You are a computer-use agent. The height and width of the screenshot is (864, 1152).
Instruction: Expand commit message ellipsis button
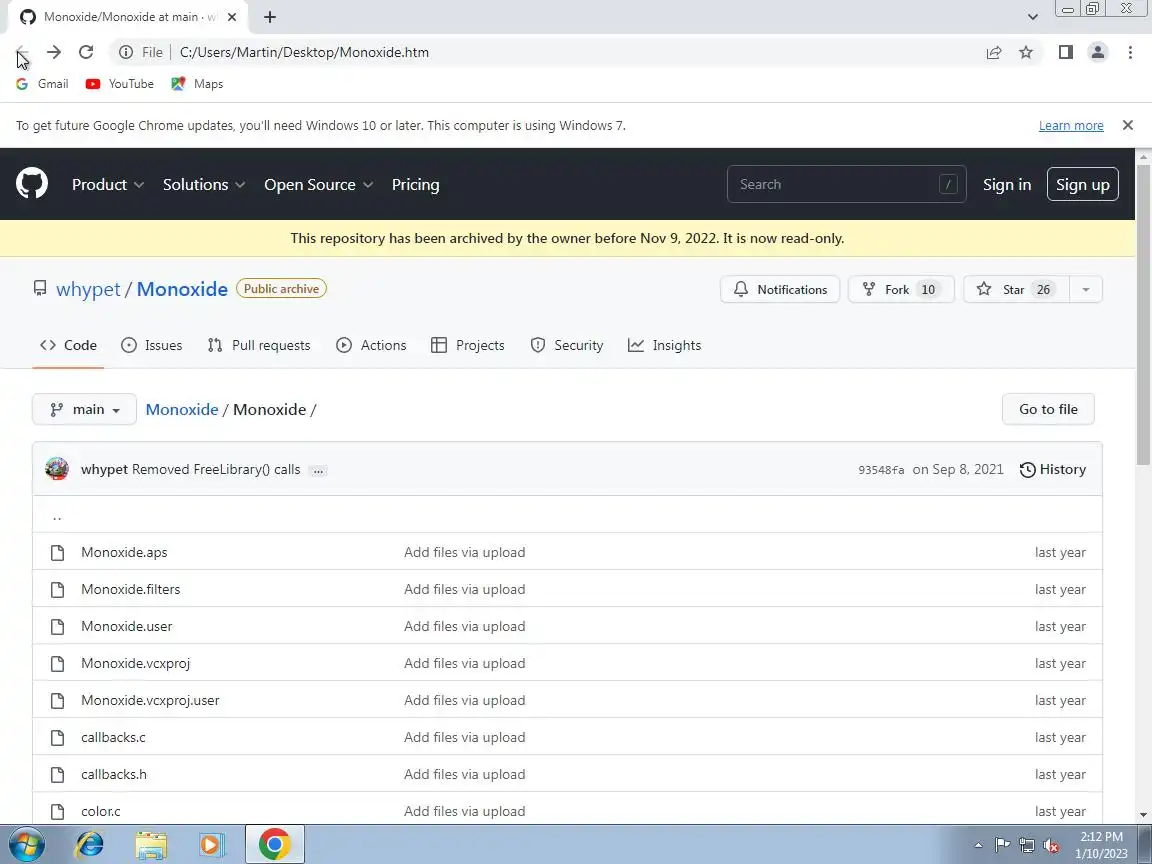click(x=318, y=470)
